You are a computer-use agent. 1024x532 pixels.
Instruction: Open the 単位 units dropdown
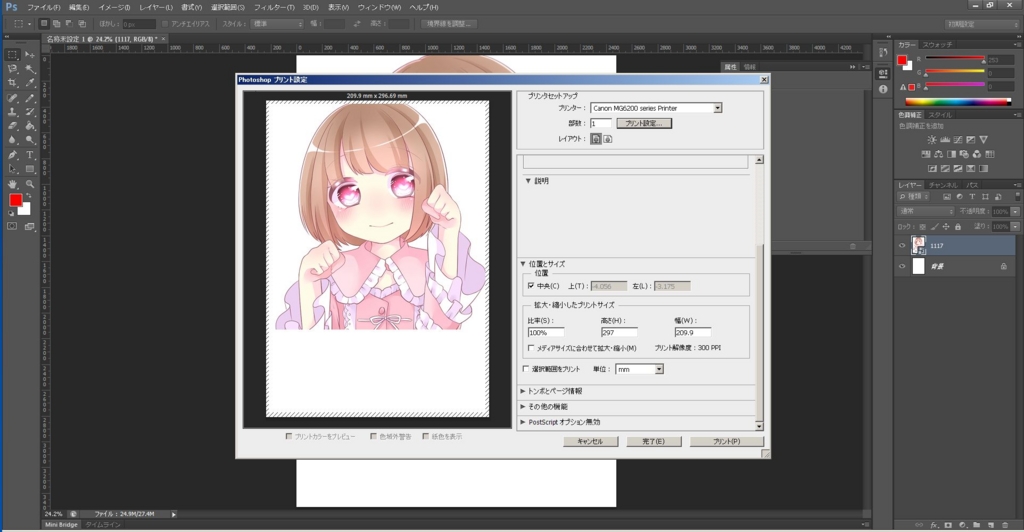click(659, 369)
